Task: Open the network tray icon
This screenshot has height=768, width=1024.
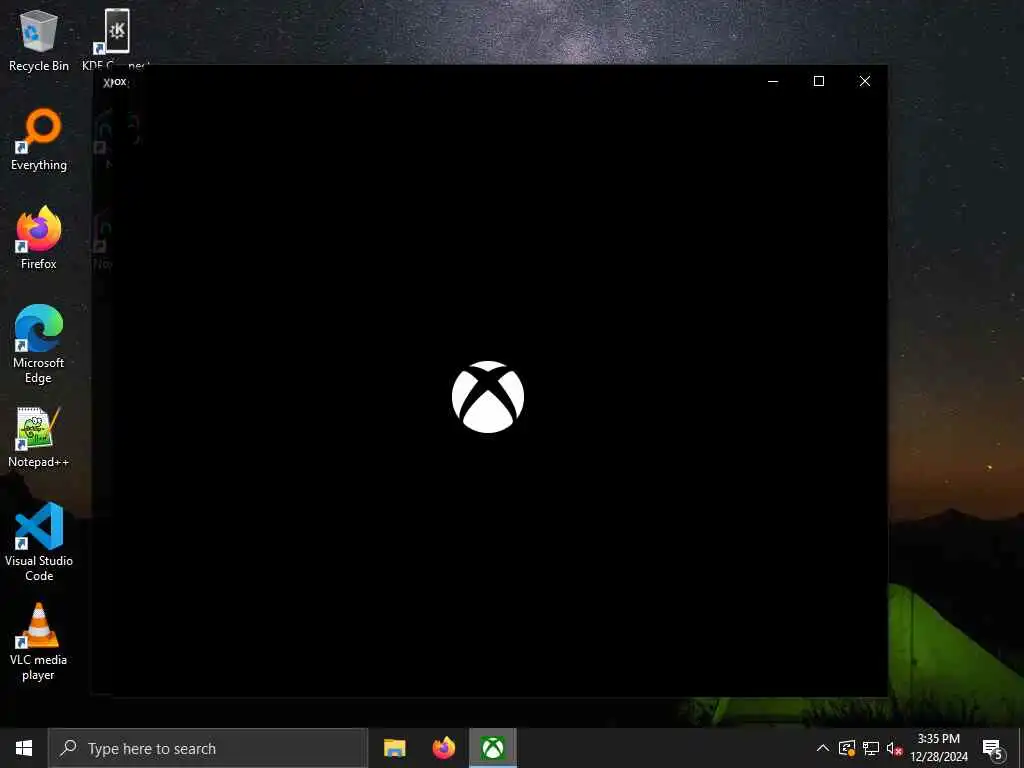Action: coord(871,748)
